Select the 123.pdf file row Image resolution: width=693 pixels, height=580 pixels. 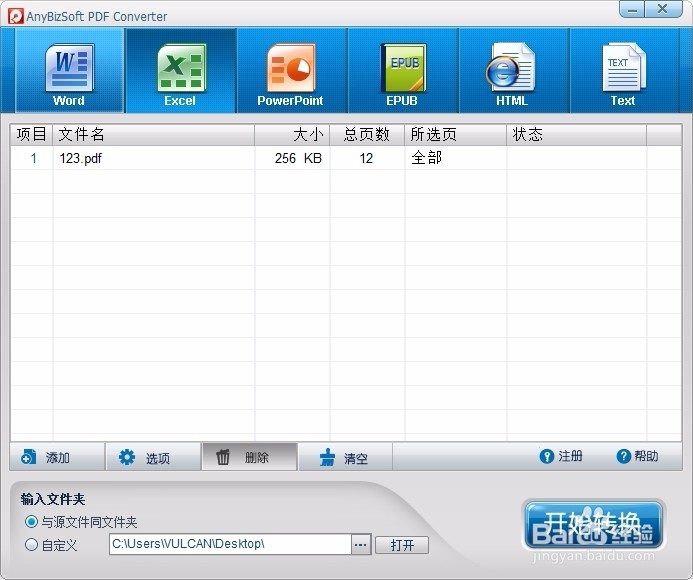[346, 158]
